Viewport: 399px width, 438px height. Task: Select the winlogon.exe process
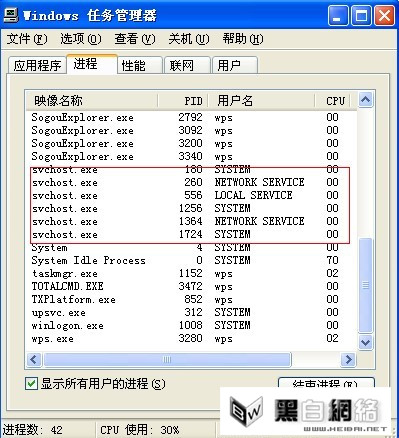click(x=192, y=325)
